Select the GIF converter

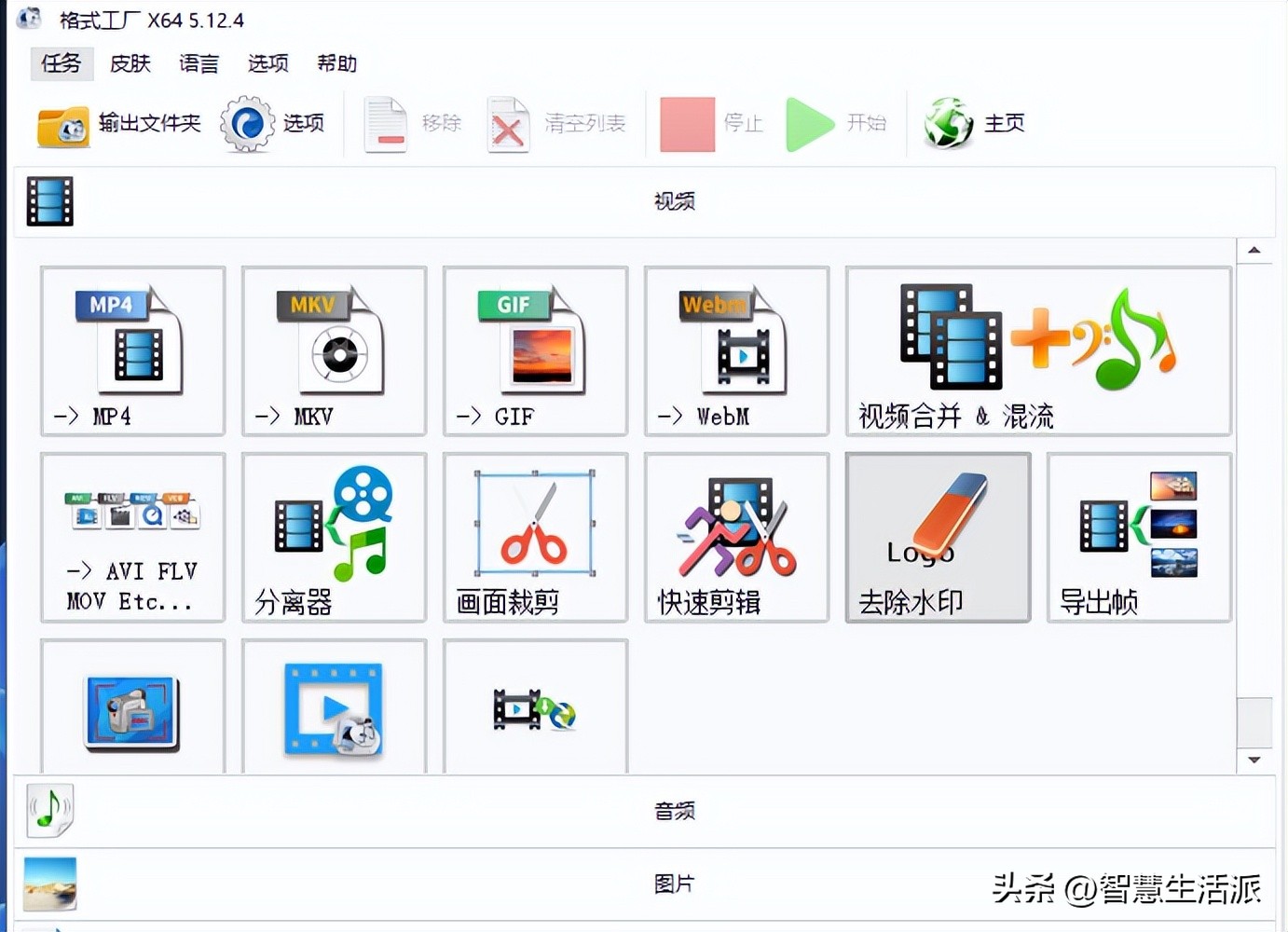click(x=534, y=351)
